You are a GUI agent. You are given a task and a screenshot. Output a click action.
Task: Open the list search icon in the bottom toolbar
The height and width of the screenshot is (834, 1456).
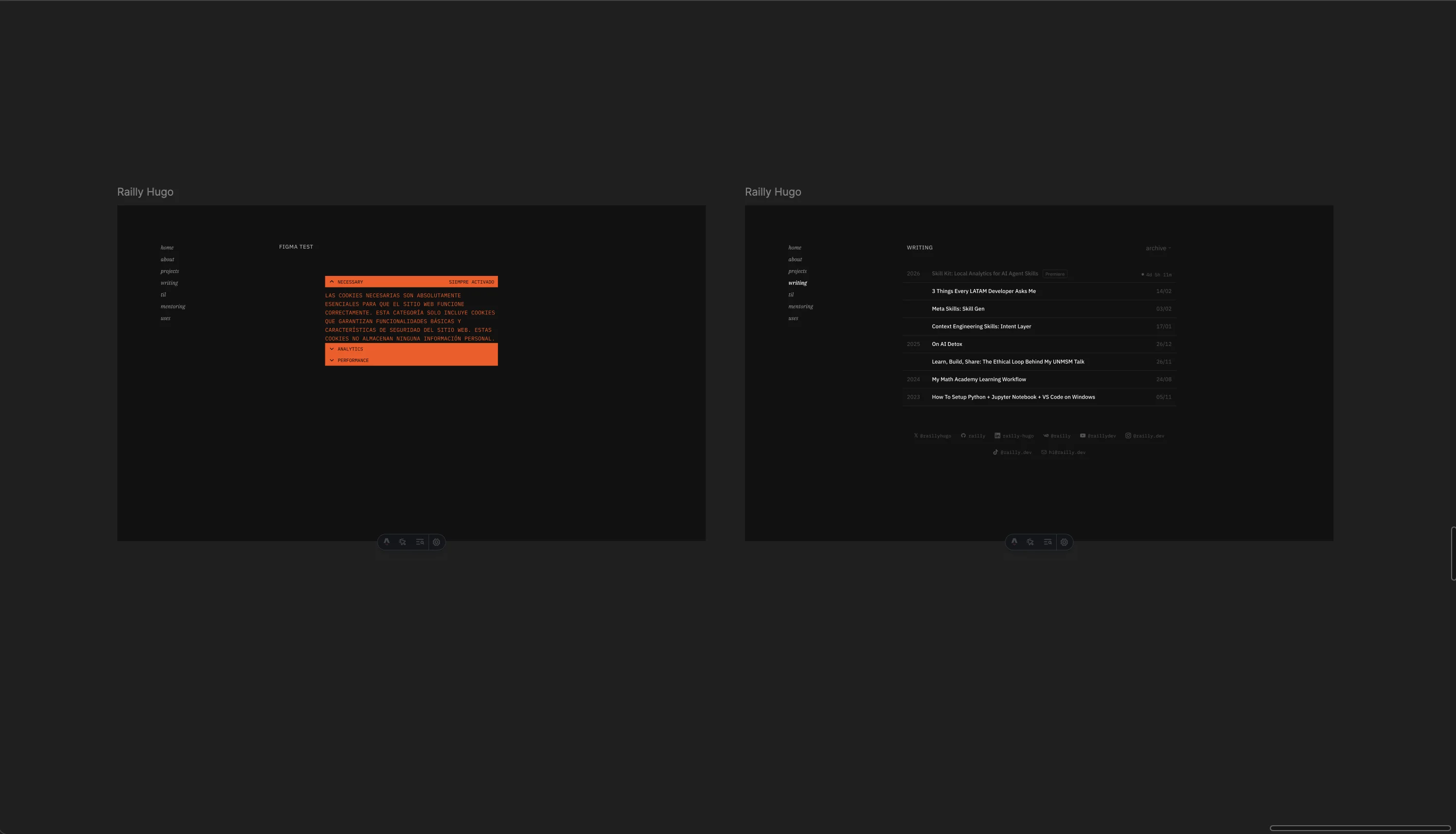coord(1048,542)
